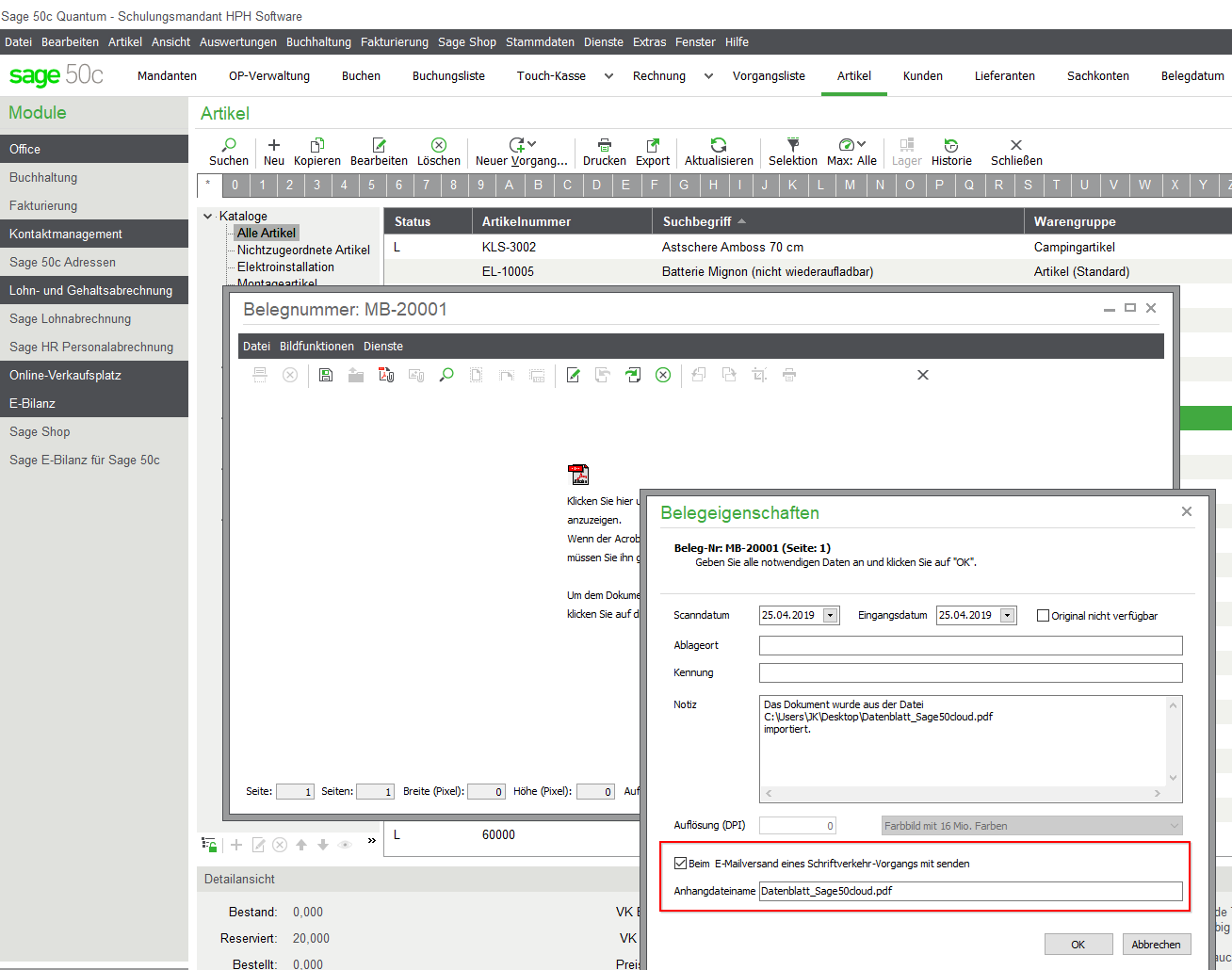
Task: Click the tree list icon below catalog panel
Action: pyautogui.click(x=209, y=845)
